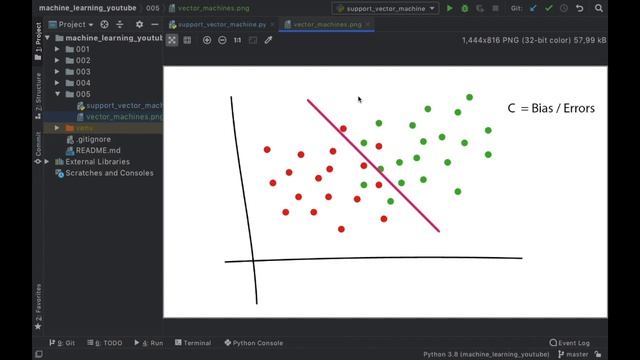The image size is (640, 360).
Task: Open the Python Console
Action: 253,343
